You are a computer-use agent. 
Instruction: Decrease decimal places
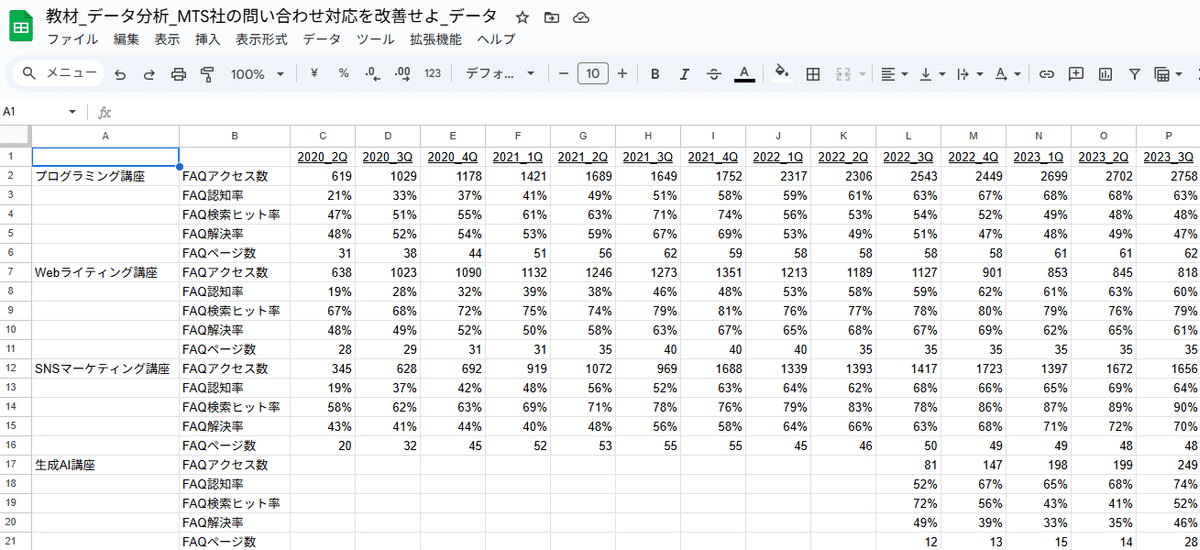(372, 74)
